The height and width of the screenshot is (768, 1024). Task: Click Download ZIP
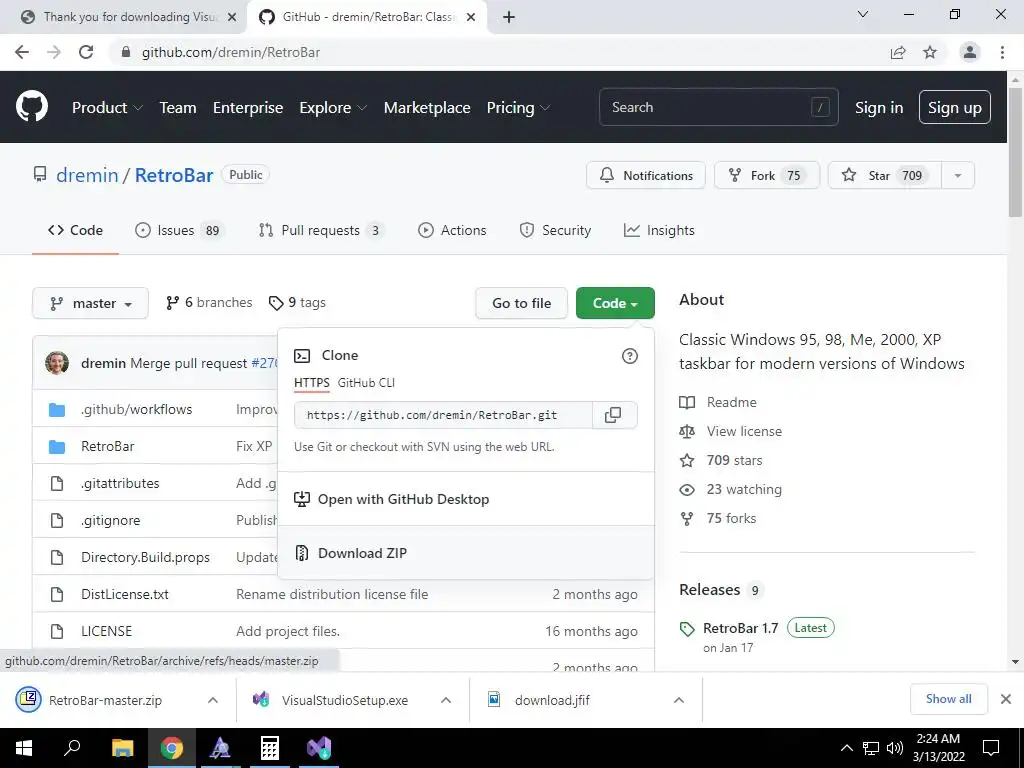466,553
